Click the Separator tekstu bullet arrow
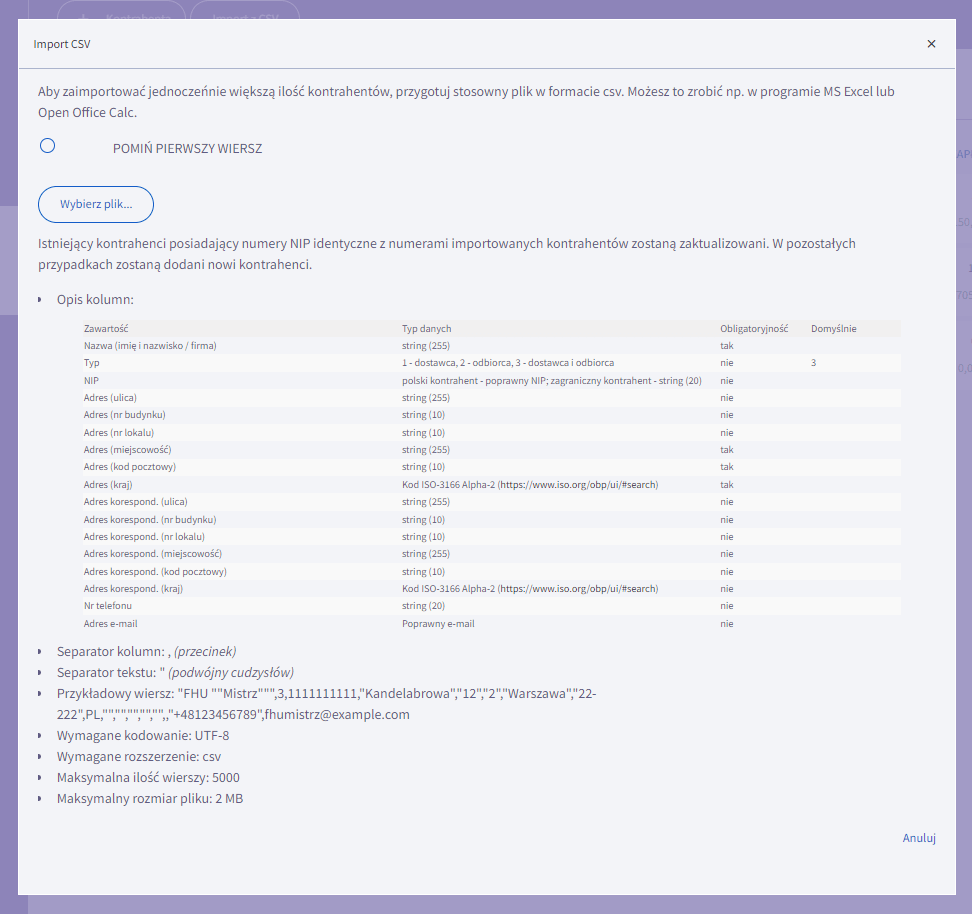Viewport: 972px width, 914px height. 40,673
